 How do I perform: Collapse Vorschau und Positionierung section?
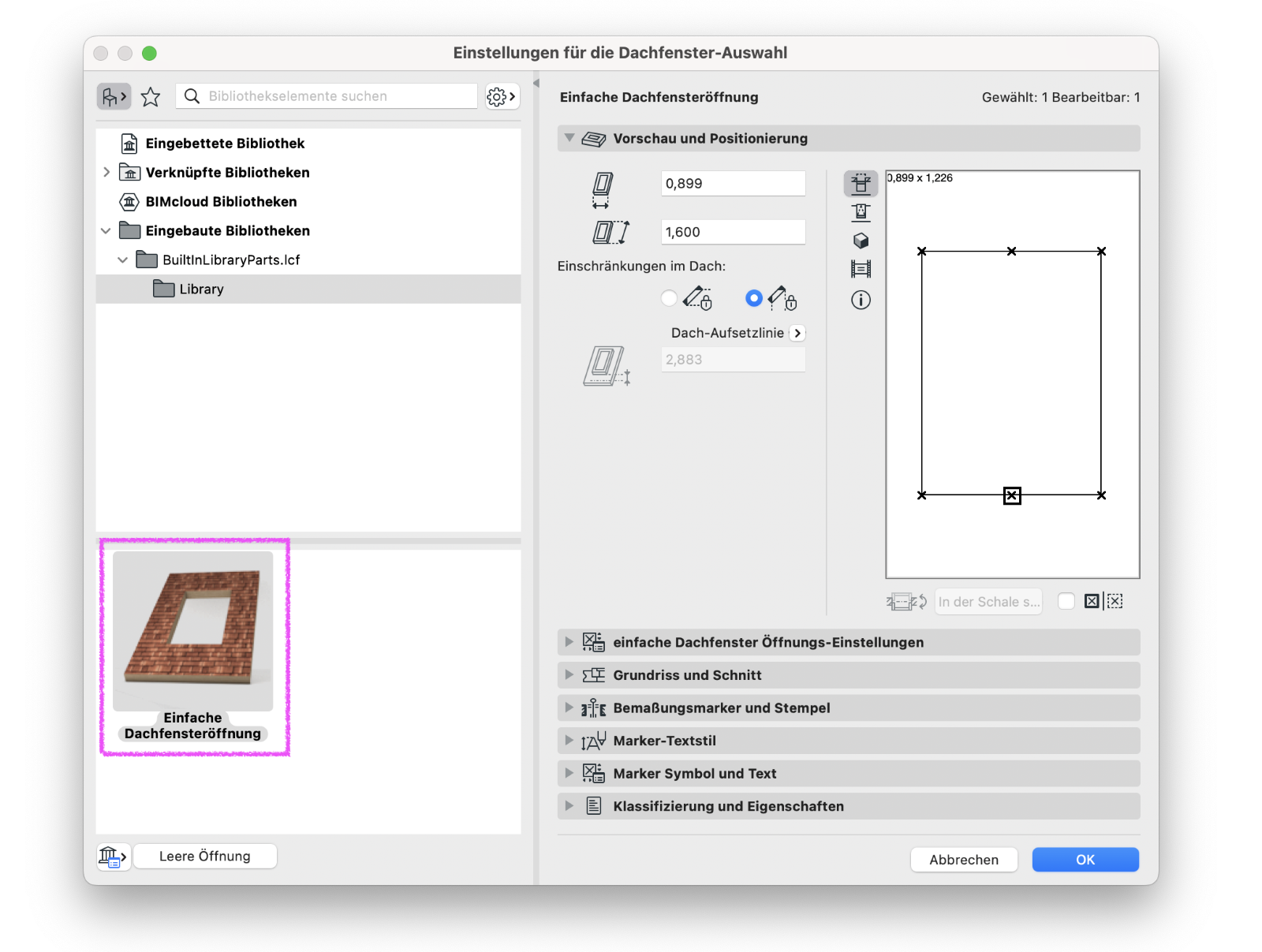569,138
